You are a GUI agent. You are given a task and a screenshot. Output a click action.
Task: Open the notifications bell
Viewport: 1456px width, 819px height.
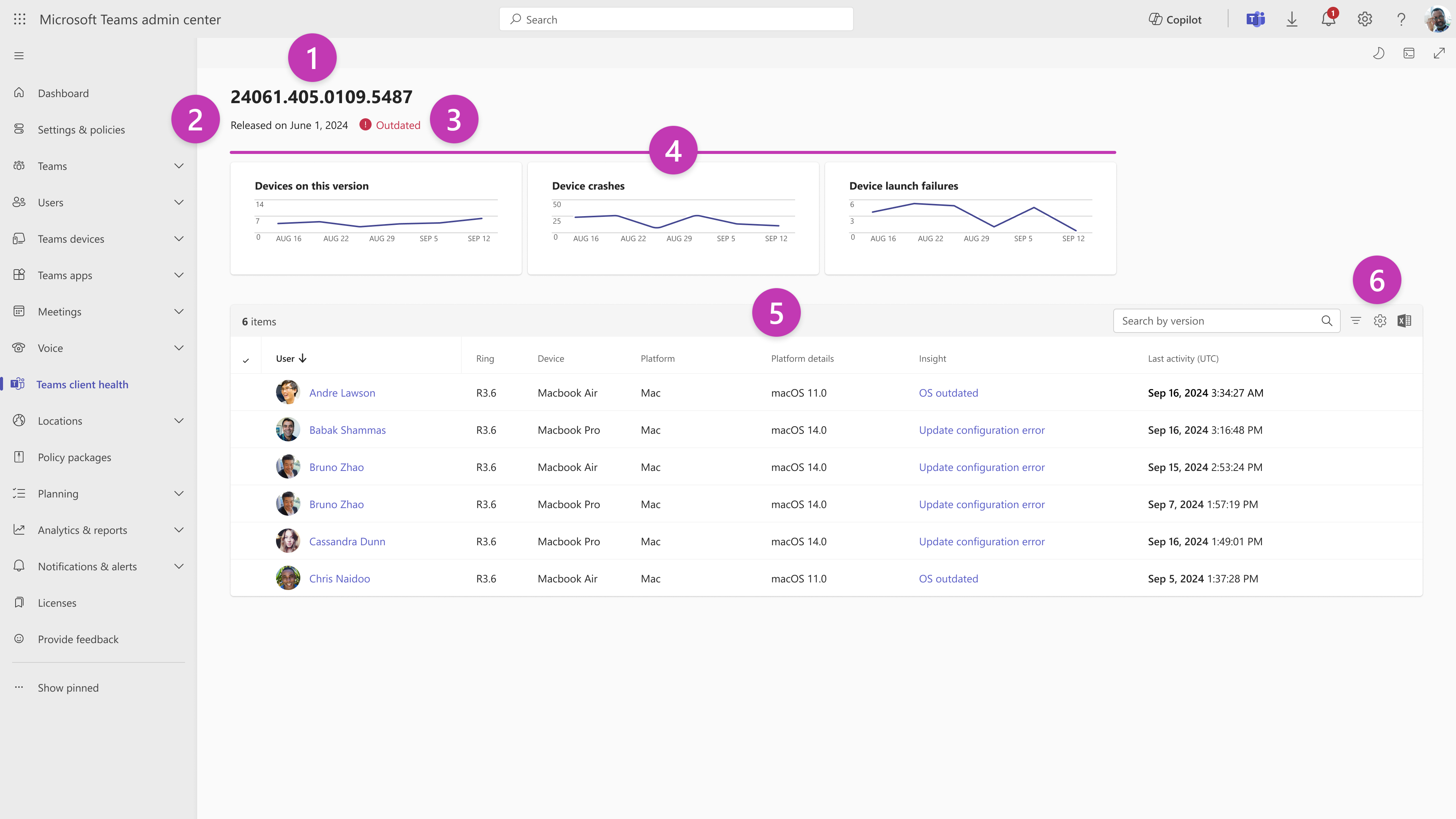pos(1328,19)
